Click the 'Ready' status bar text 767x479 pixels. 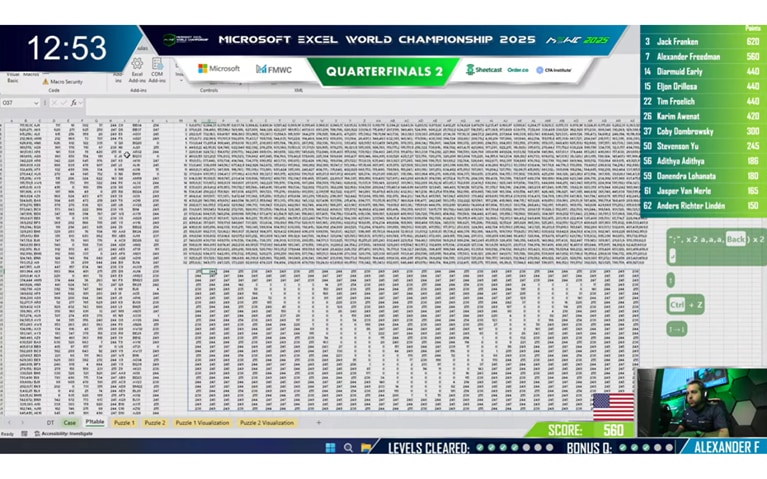(x=7, y=433)
